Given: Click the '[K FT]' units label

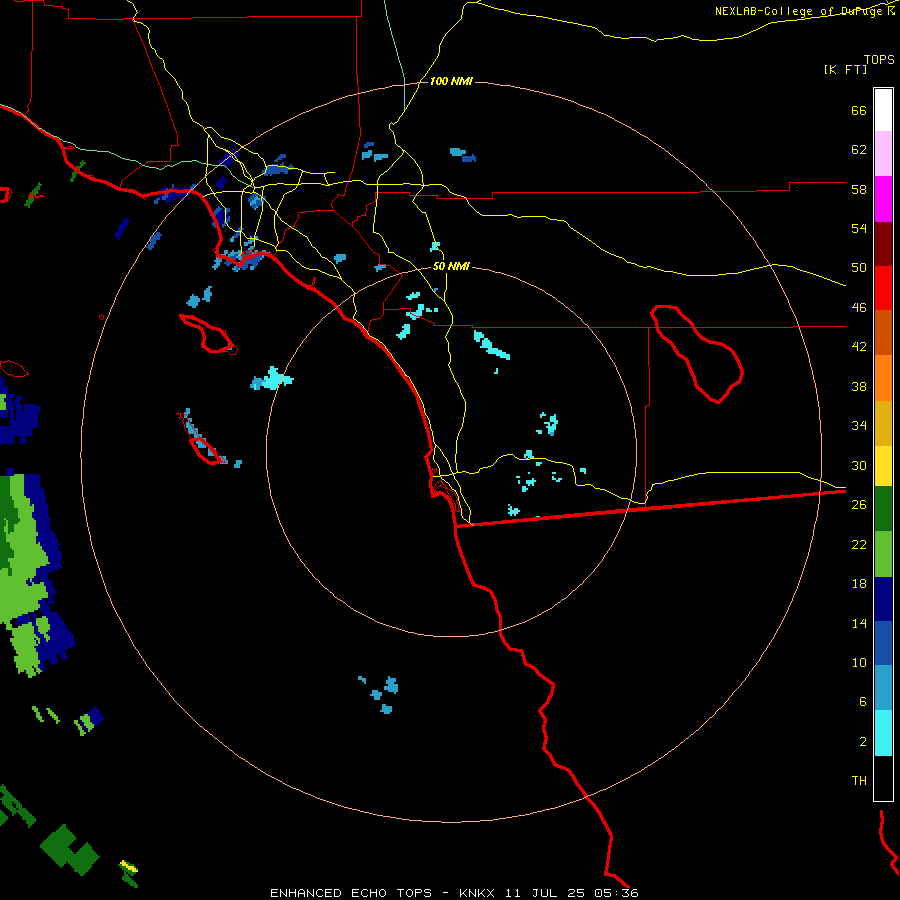Looking at the screenshot, I should (846, 69).
